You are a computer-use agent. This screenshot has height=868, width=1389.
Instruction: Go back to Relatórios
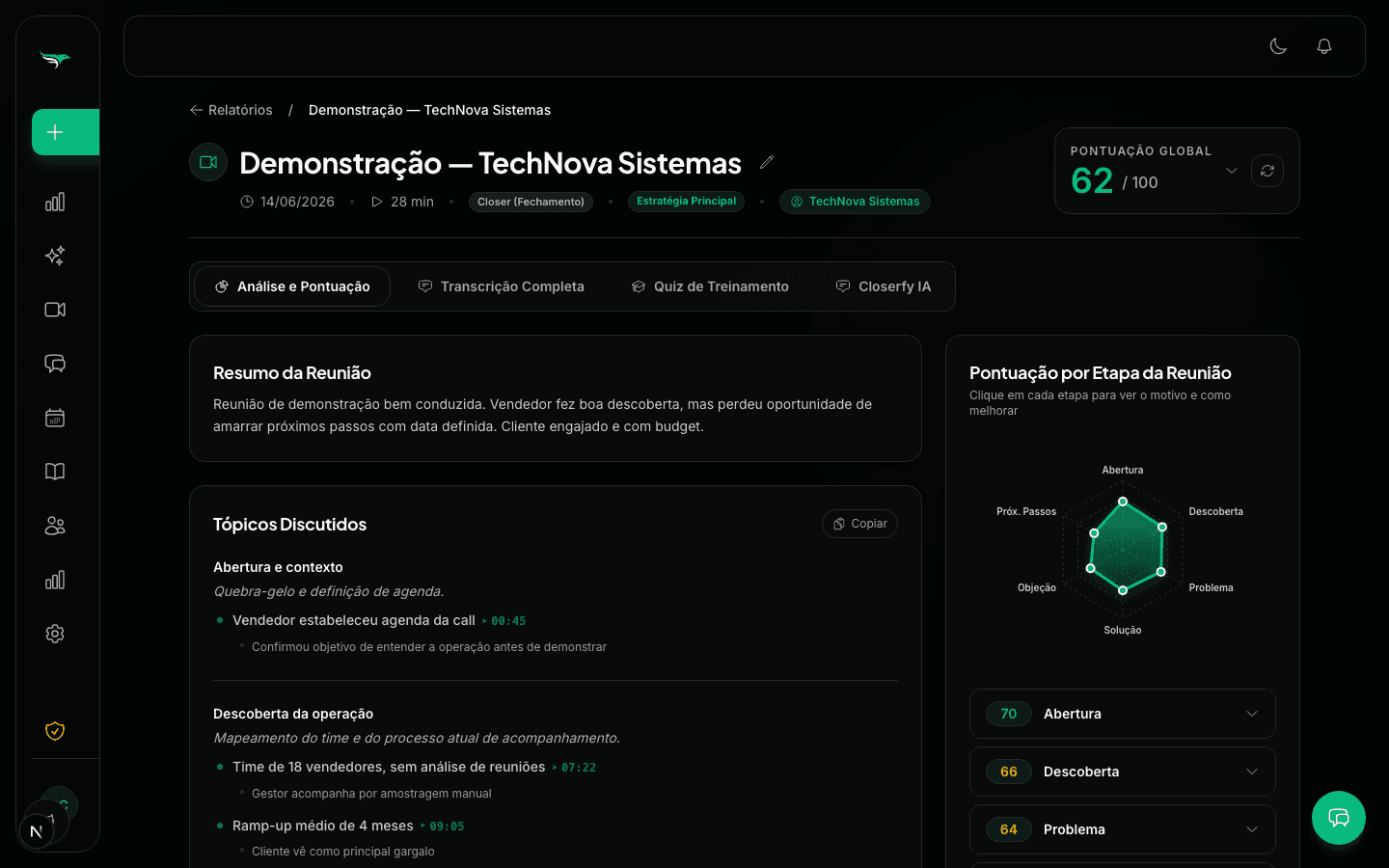[231, 110]
